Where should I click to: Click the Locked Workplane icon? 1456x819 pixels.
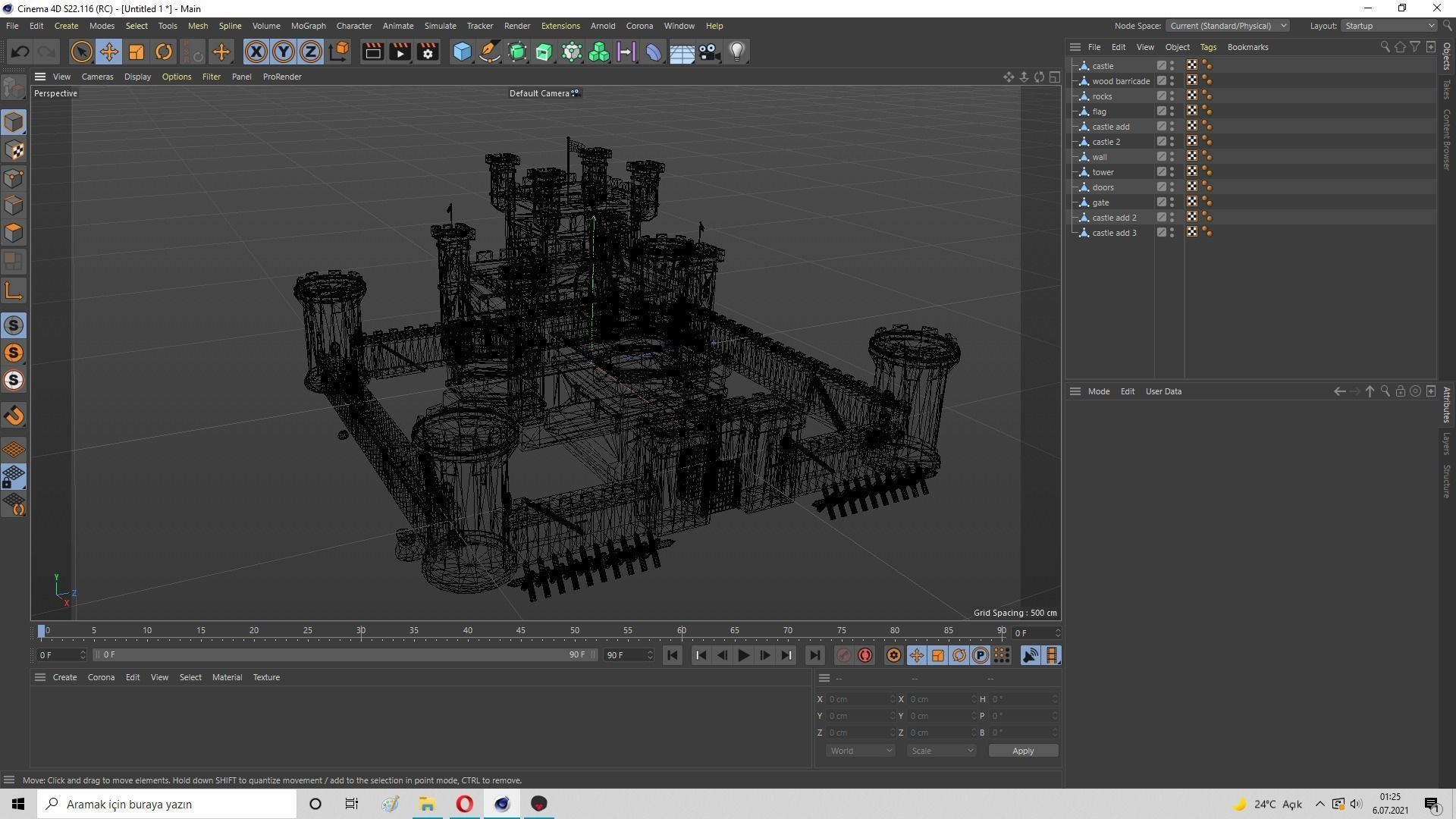pyautogui.click(x=14, y=477)
